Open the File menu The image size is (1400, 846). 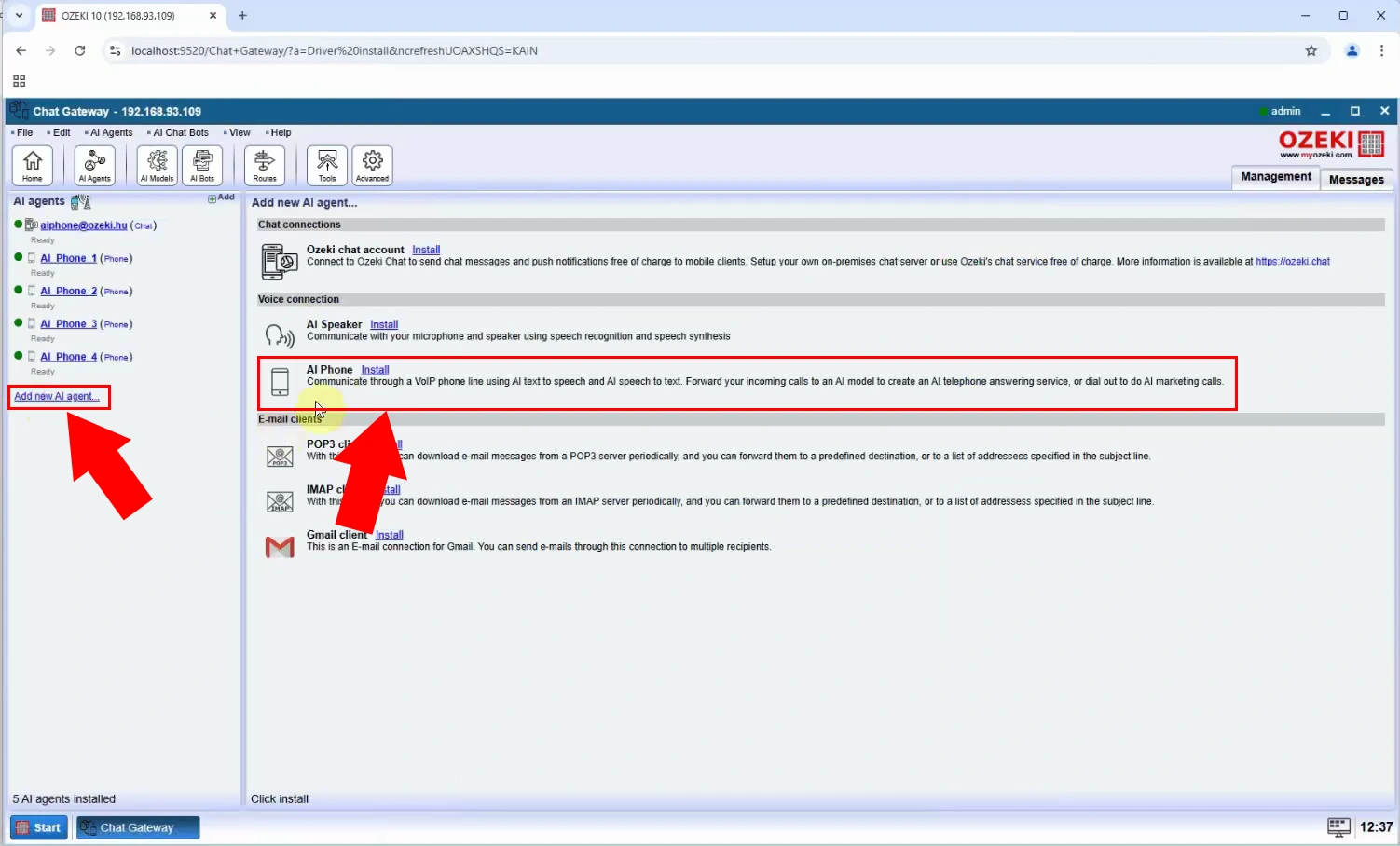click(22, 132)
